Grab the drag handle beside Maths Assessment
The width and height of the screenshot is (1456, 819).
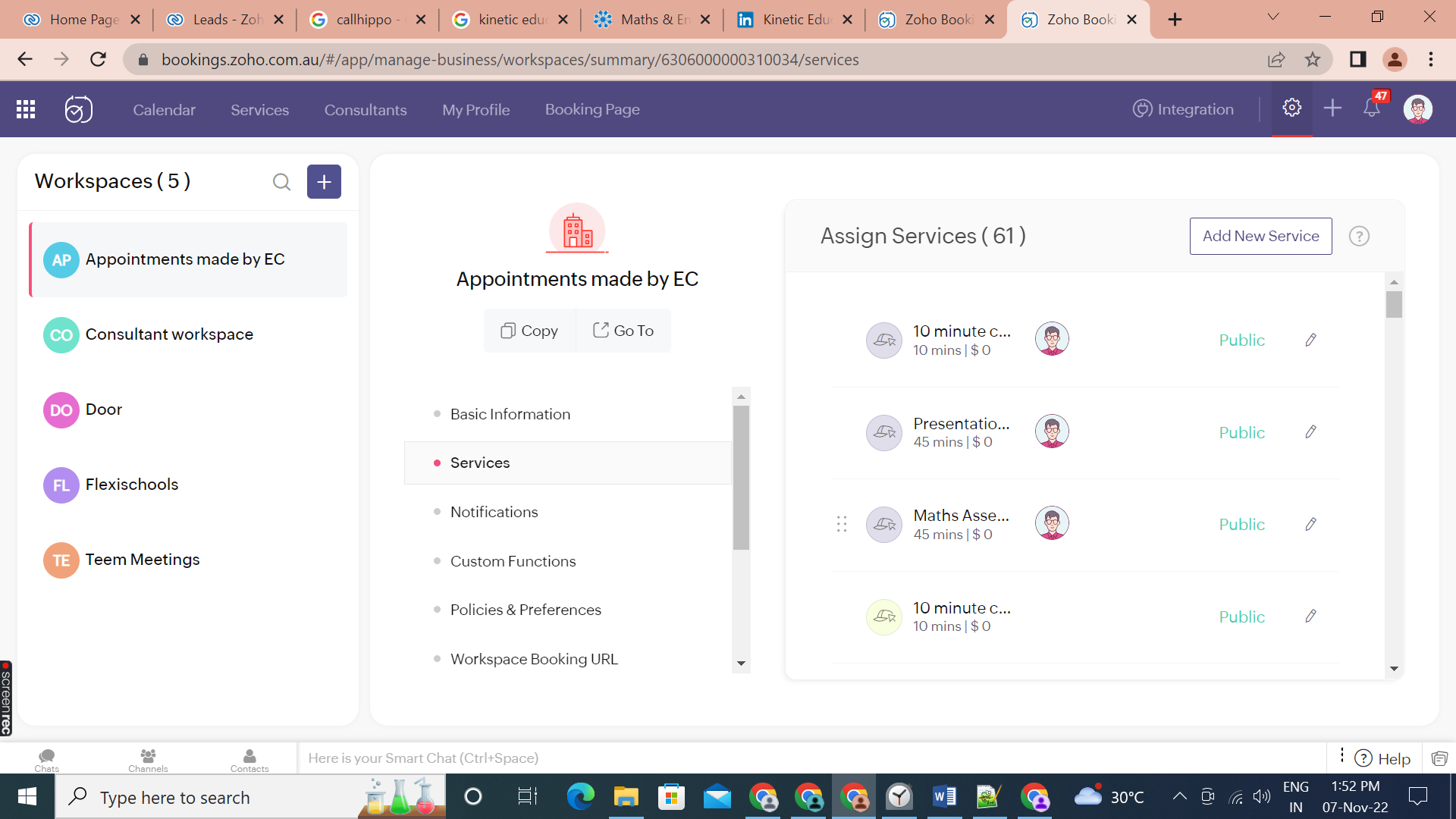[x=842, y=524]
